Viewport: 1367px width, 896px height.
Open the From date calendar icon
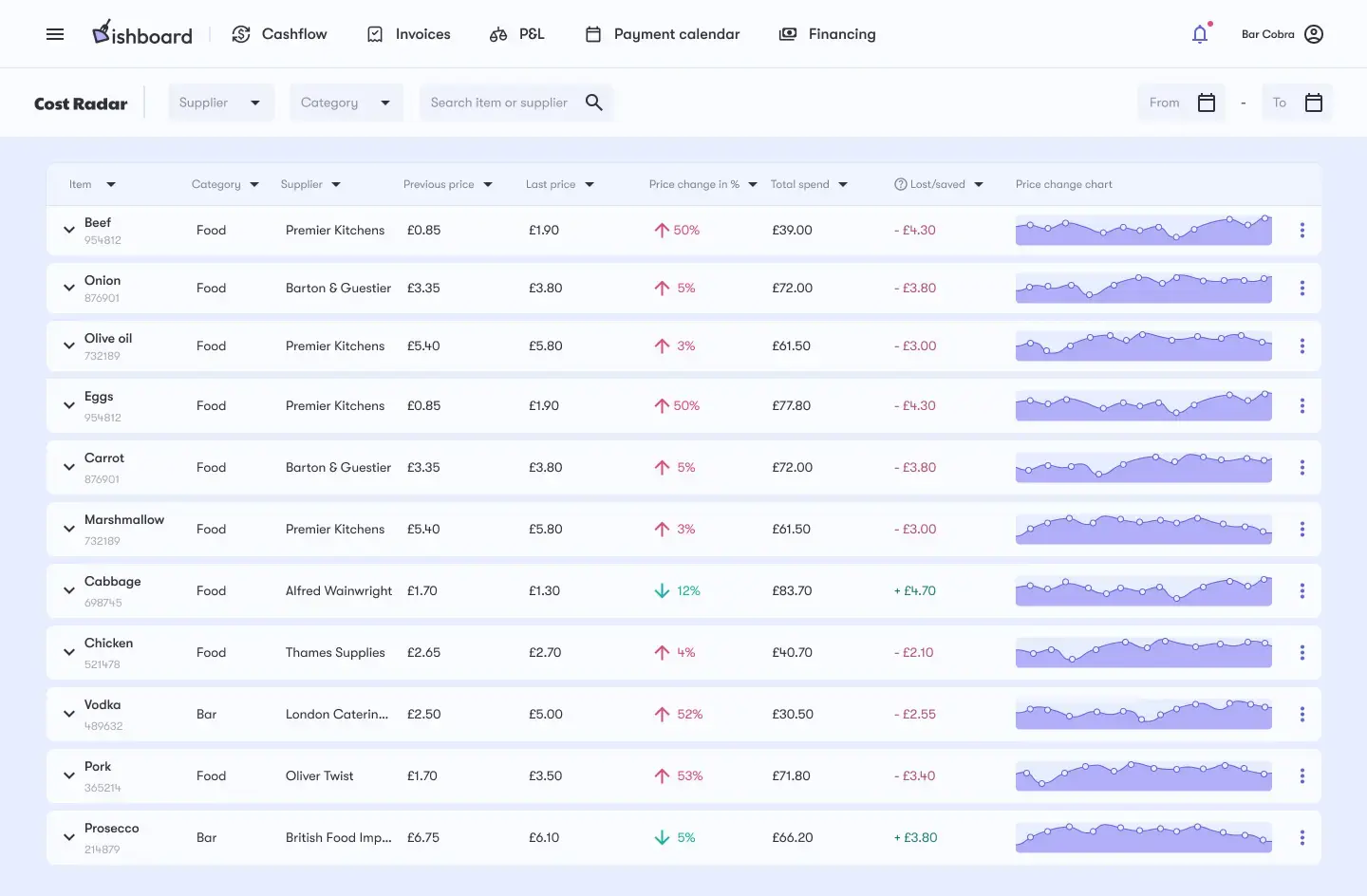(1207, 103)
